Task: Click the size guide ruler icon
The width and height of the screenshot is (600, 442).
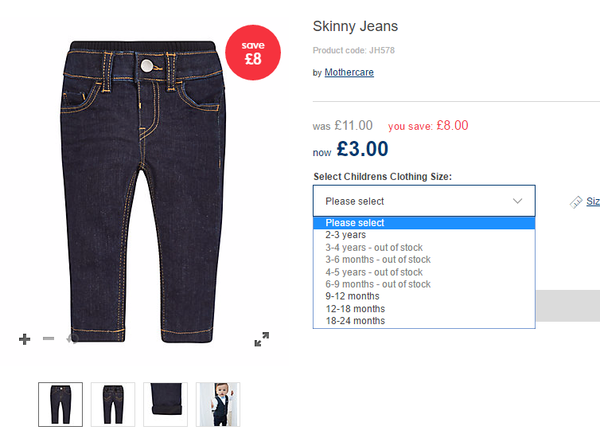Action: 576,202
